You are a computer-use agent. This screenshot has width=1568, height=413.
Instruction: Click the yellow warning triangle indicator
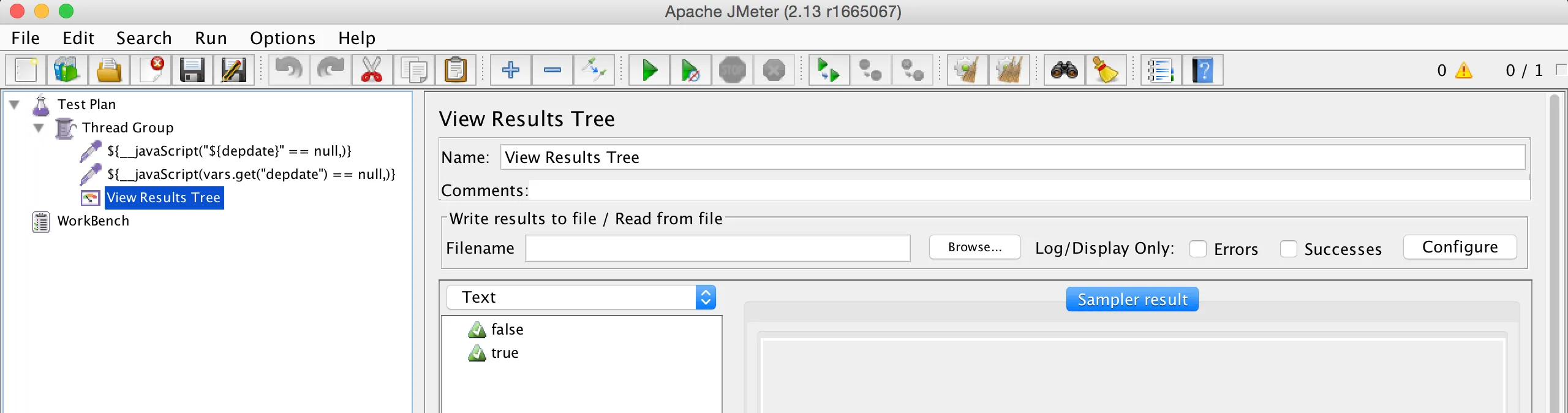click(x=1464, y=70)
